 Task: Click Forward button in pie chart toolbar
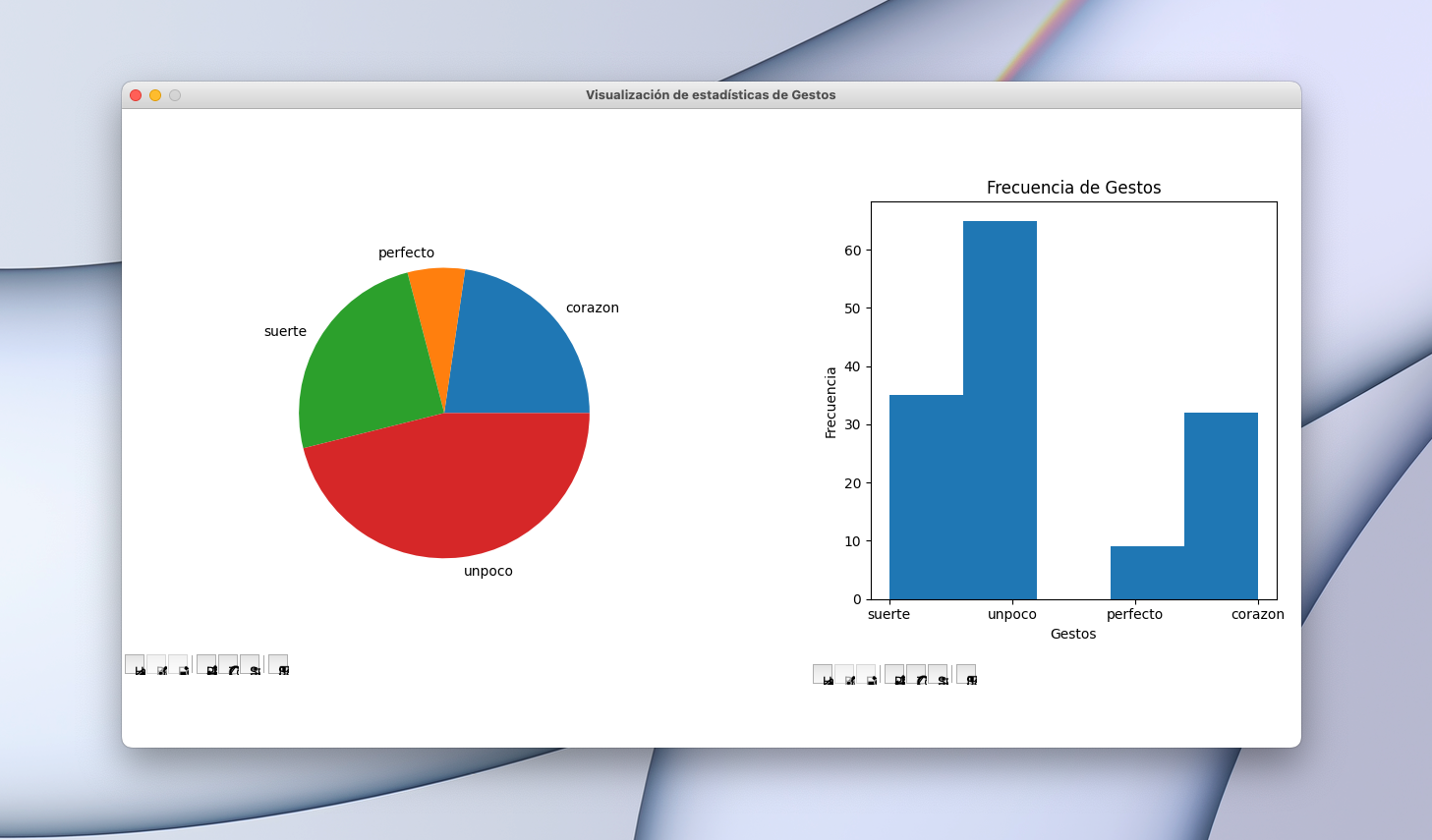click(x=178, y=664)
